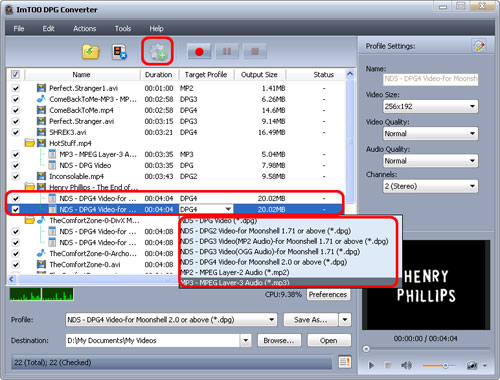The width and height of the screenshot is (500, 380).
Task: Play the preview video
Action: tap(371, 366)
